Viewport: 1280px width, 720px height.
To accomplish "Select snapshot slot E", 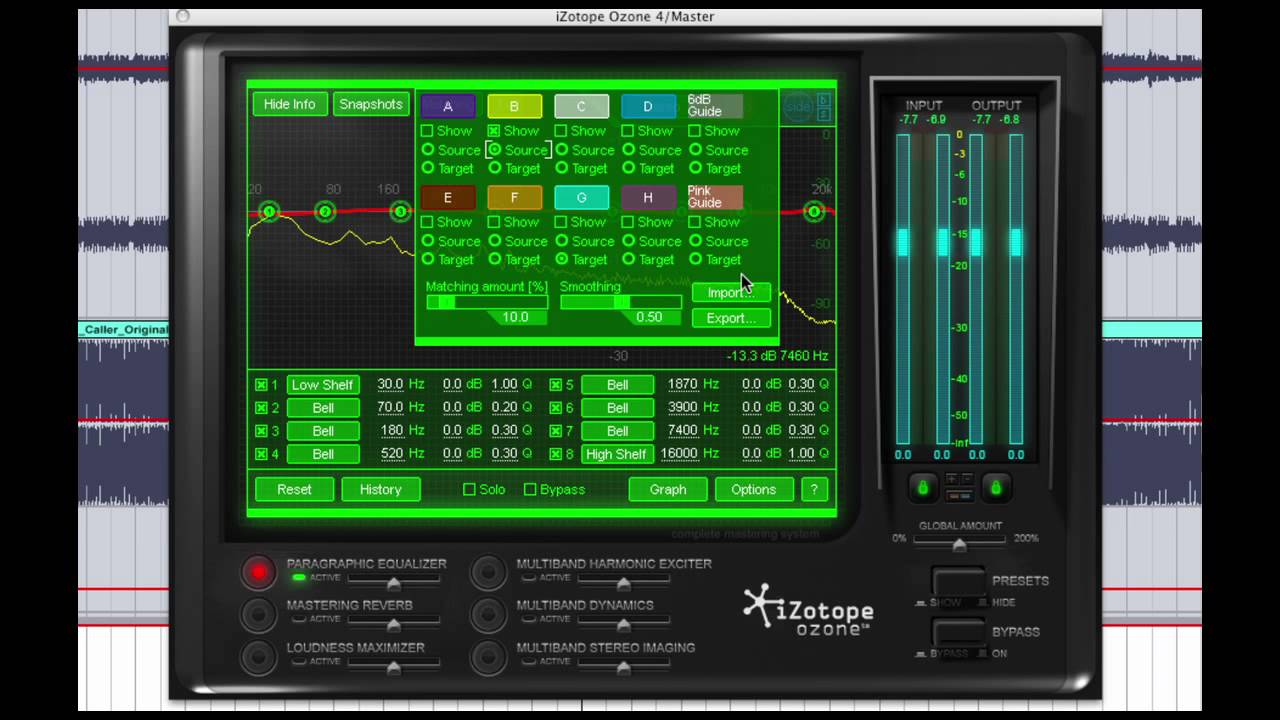I will point(447,197).
